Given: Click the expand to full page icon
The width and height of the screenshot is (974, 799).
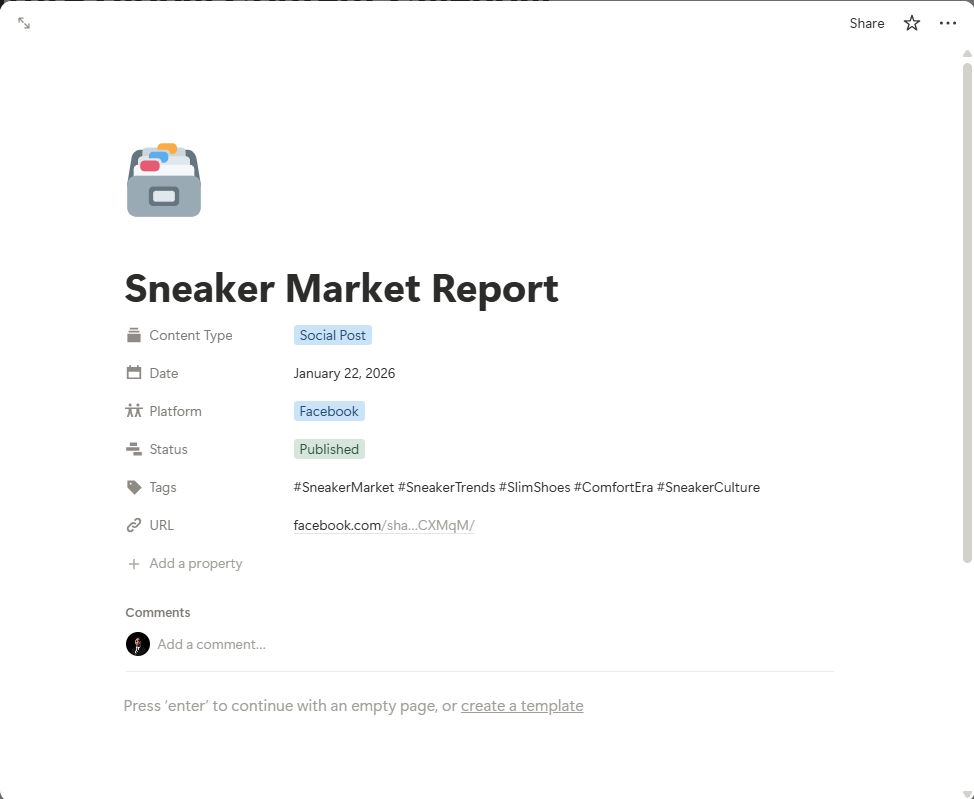Looking at the screenshot, I should (24, 23).
